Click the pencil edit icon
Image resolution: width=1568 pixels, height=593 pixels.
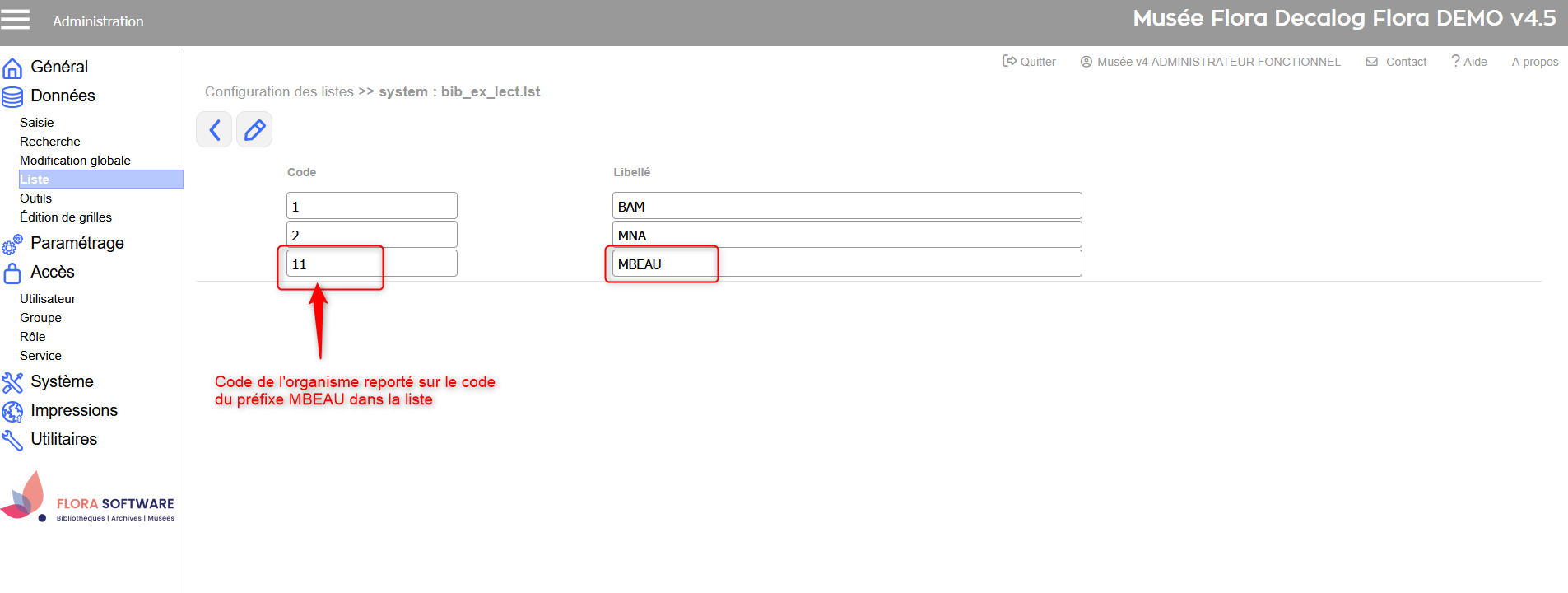[254, 130]
